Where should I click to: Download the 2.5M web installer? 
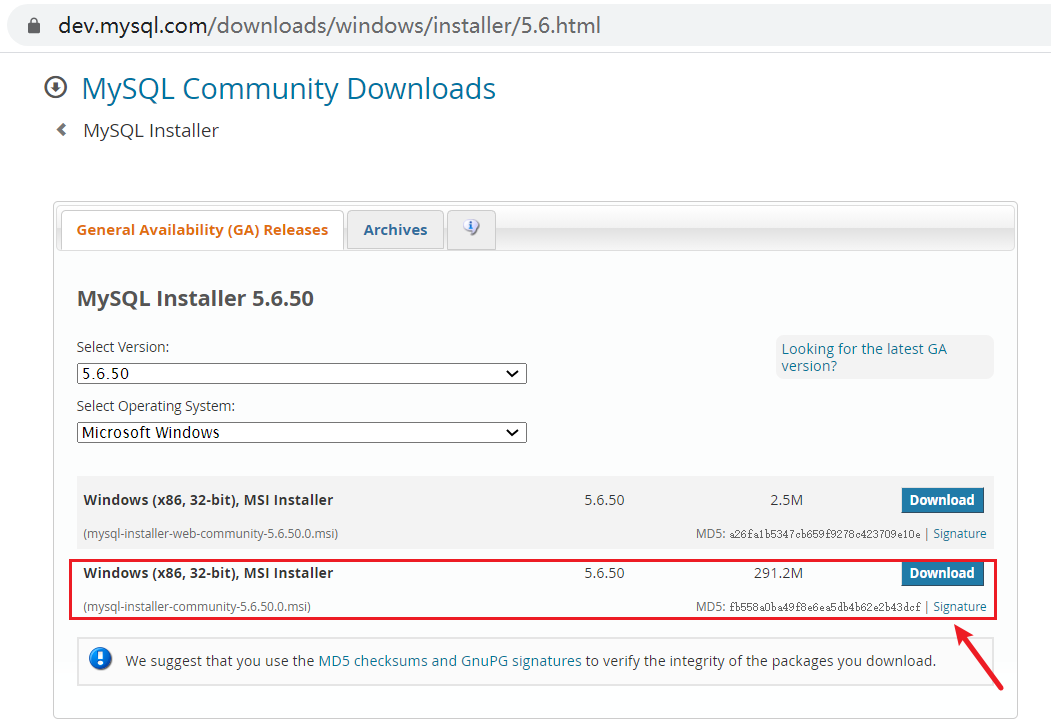point(942,500)
